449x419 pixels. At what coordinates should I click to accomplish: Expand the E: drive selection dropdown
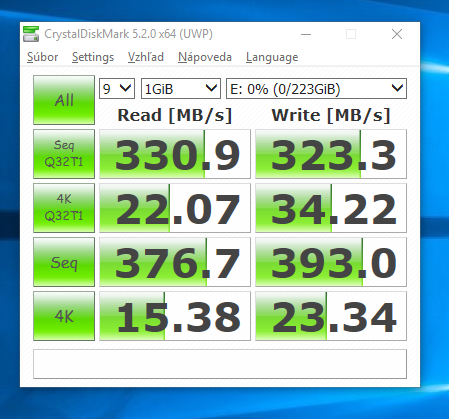(316, 89)
